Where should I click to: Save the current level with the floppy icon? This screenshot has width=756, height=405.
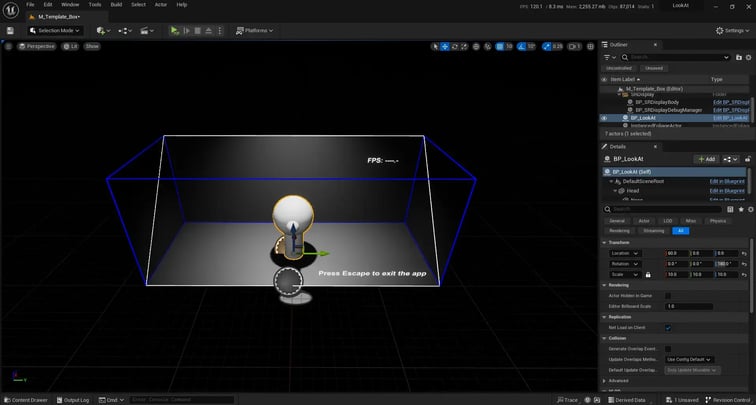point(10,31)
